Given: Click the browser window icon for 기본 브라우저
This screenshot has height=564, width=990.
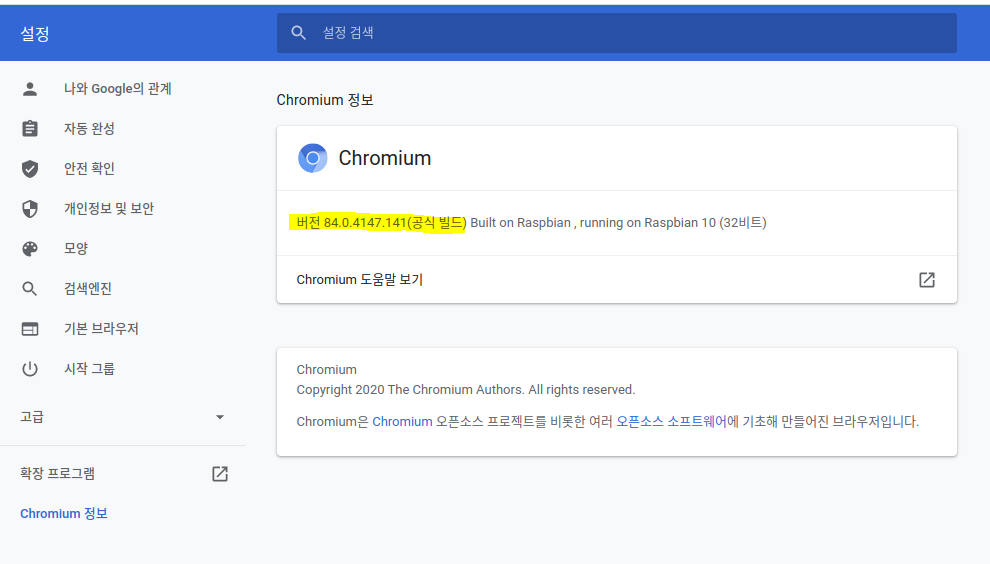Looking at the screenshot, I should coord(30,329).
